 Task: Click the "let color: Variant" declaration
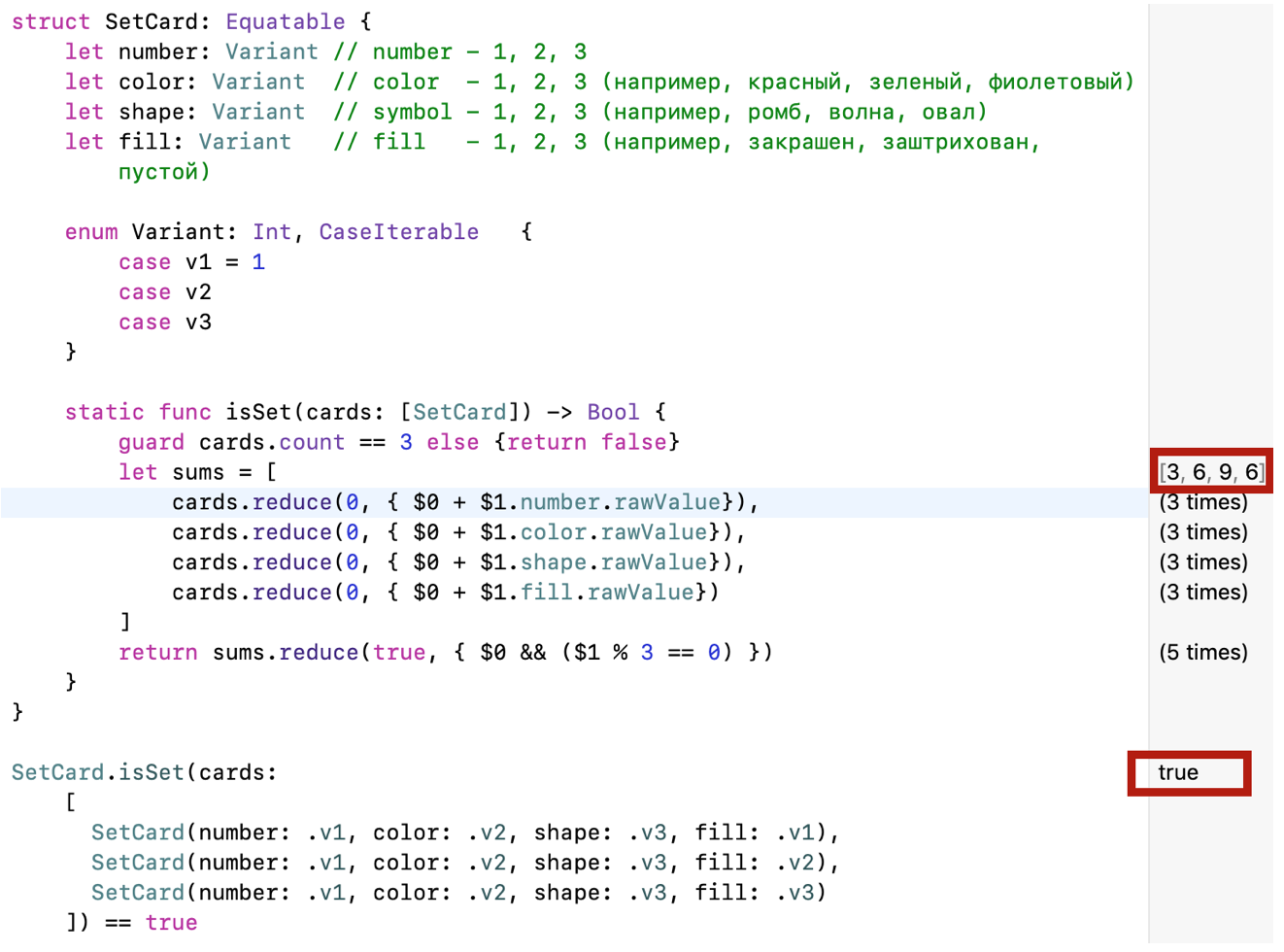185,82
